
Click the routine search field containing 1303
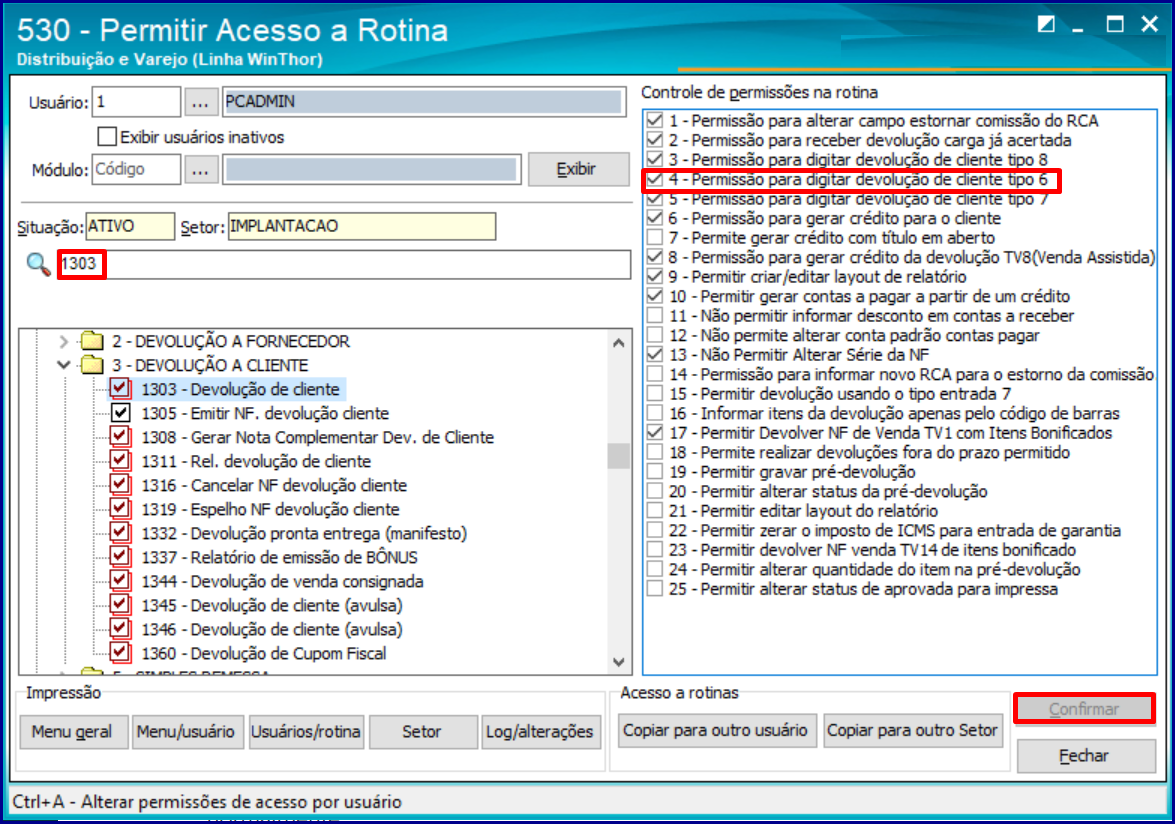tap(345, 264)
